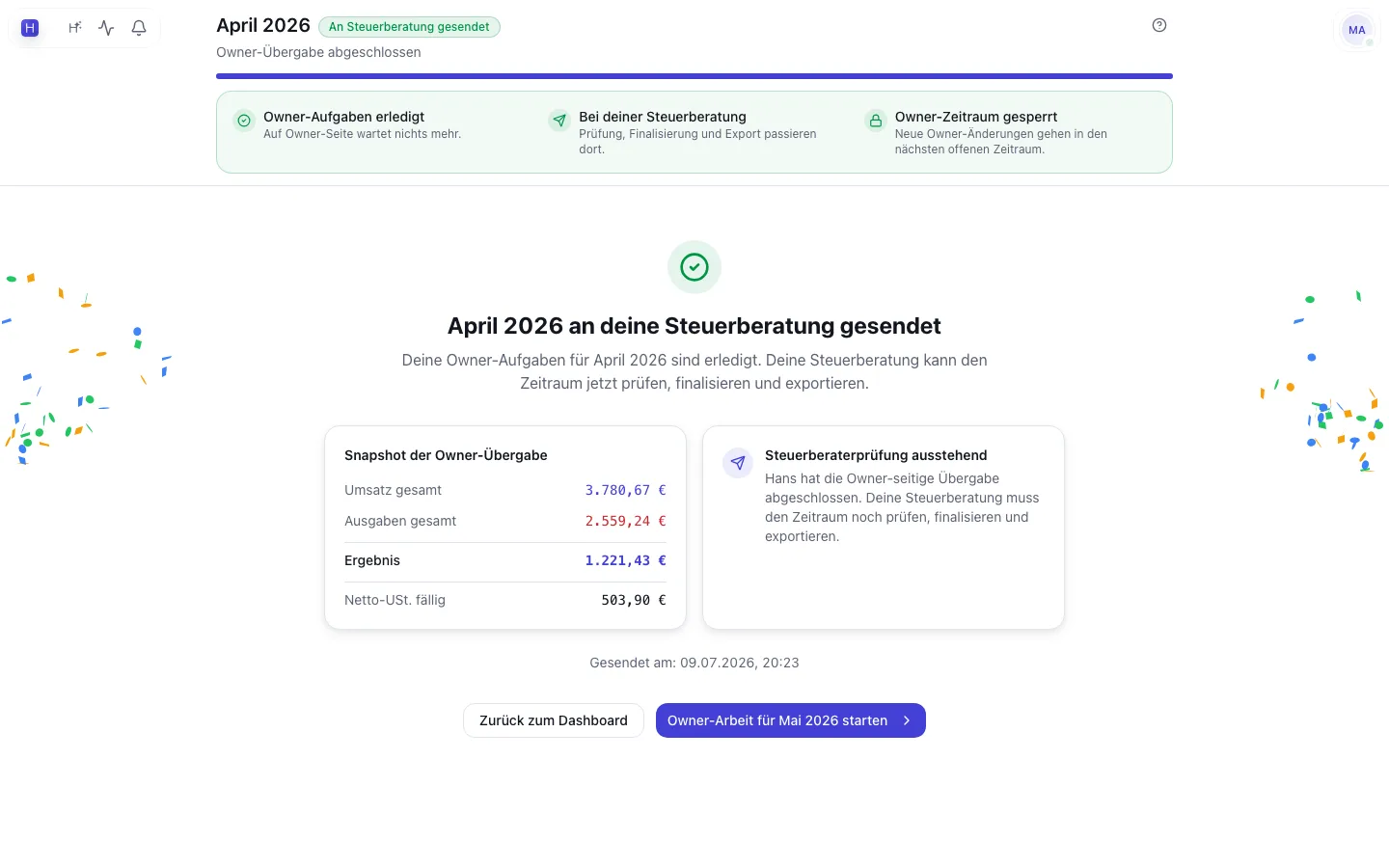Click the value 1.221,43 €
Viewport: 1389px width, 868px height.
click(626, 560)
